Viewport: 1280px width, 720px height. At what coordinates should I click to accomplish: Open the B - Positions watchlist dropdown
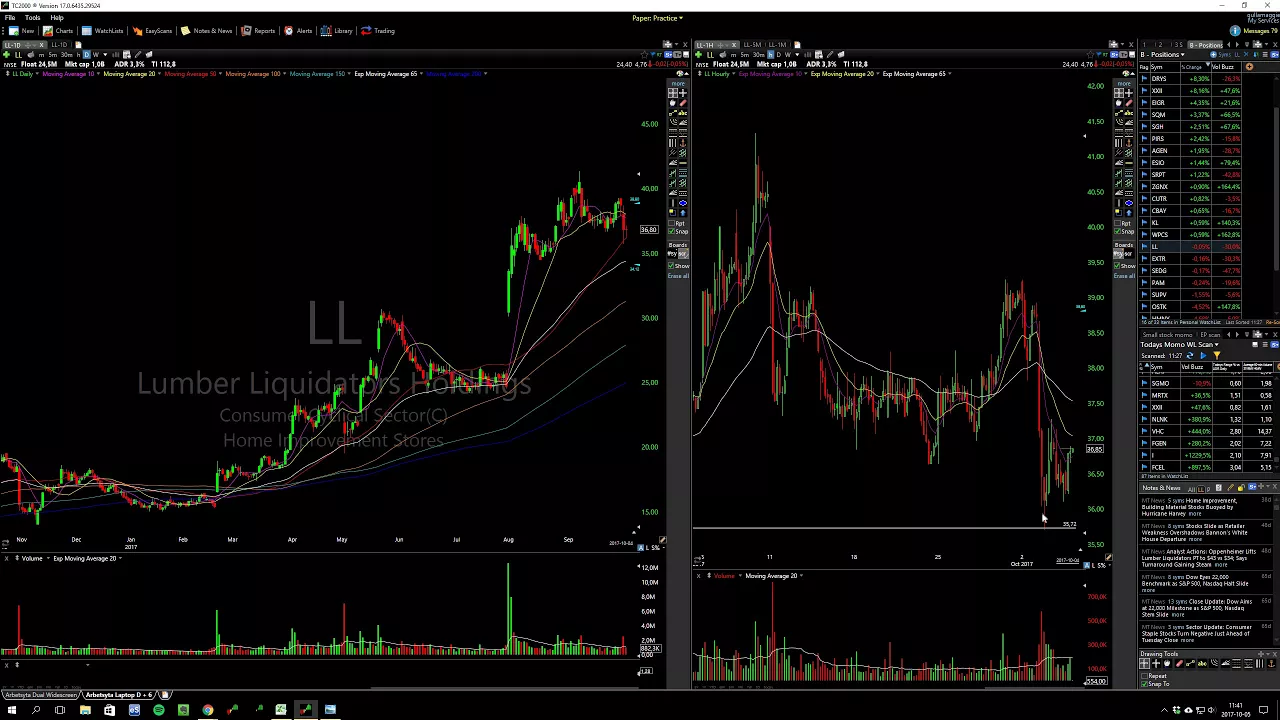point(1163,55)
